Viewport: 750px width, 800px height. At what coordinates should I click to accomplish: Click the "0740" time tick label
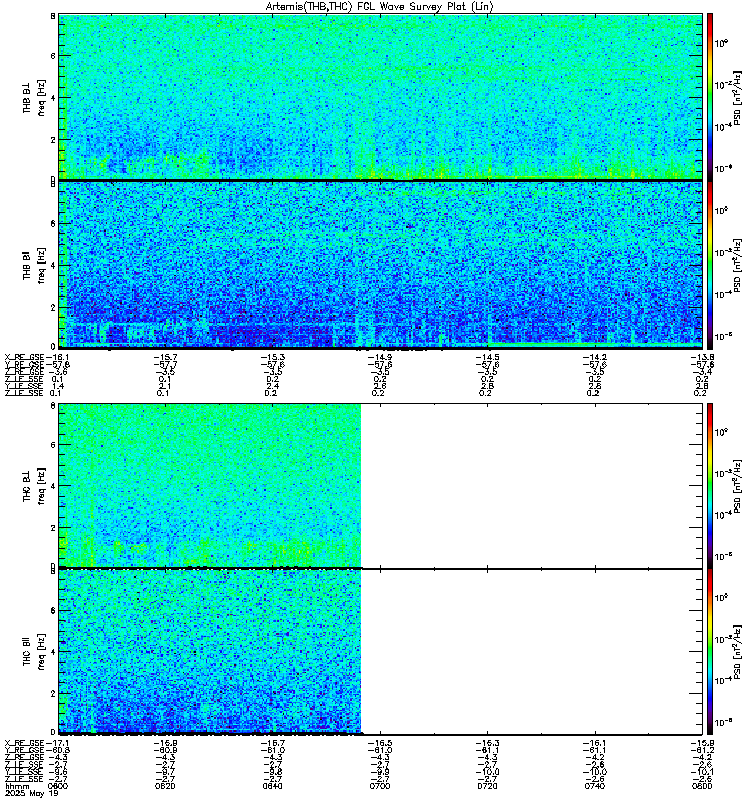click(x=595, y=786)
